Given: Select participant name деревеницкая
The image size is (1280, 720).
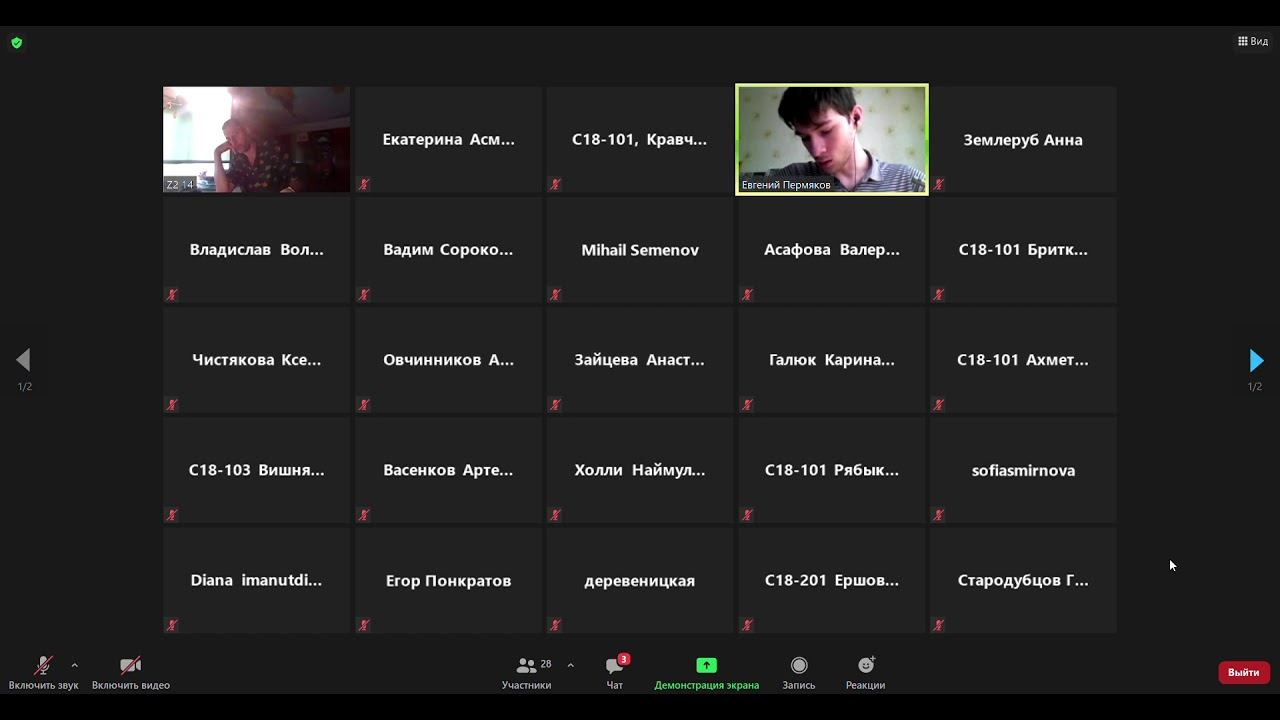Looking at the screenshot, I should tap(640, 580).
